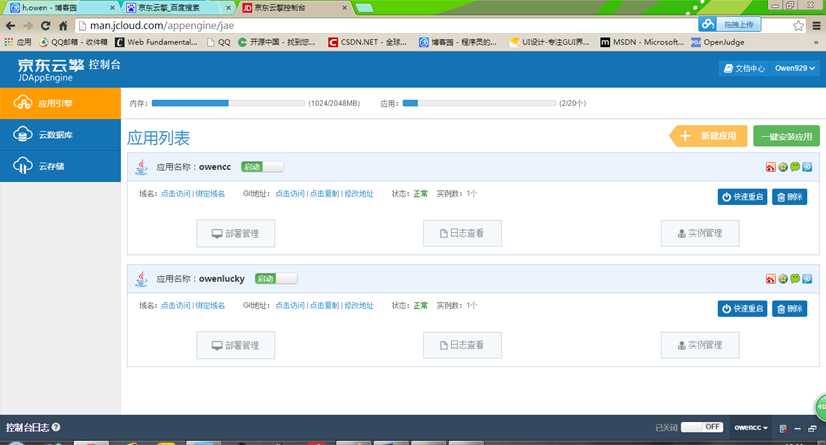Click the red icon in owencc header
Image resolution: width=826 pixels, height=445 pixels.
coord(771,167)
